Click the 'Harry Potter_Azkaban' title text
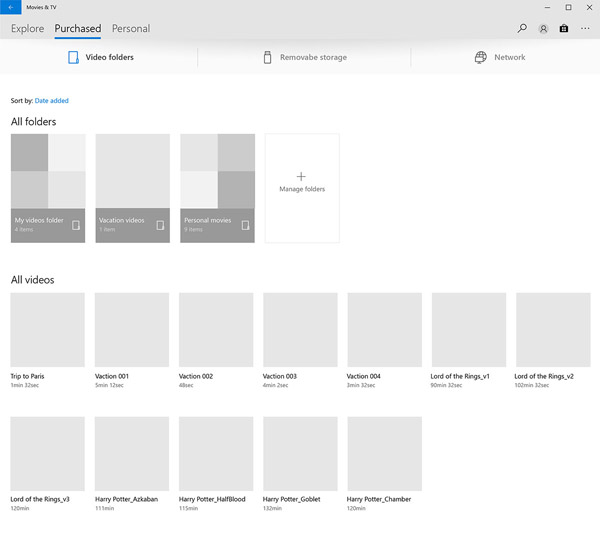Viewport: 600px width, 545px height. [126, 499]
